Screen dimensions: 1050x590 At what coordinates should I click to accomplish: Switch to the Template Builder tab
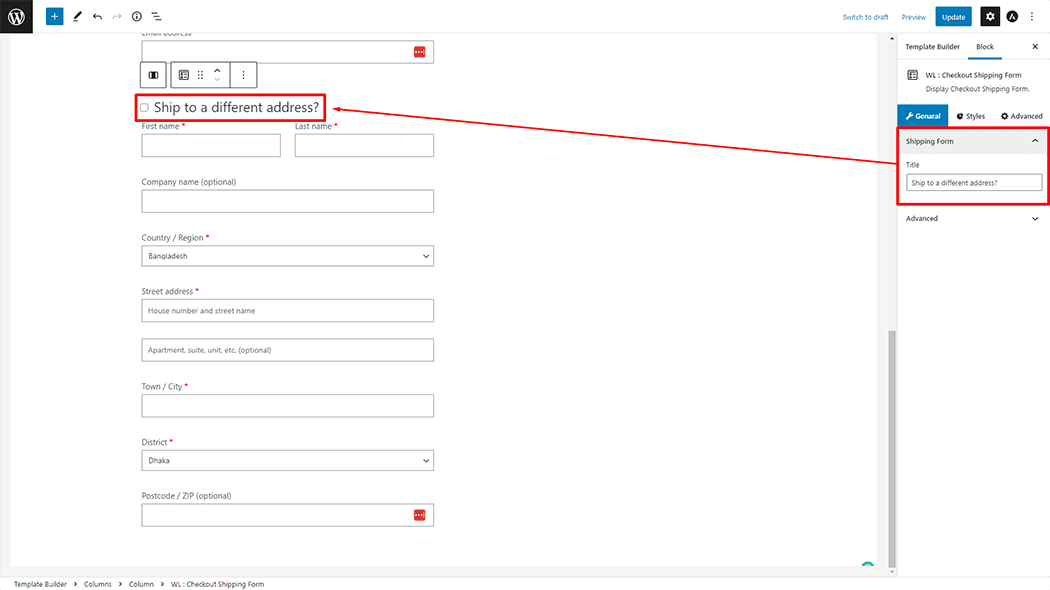tap(932, 47)
